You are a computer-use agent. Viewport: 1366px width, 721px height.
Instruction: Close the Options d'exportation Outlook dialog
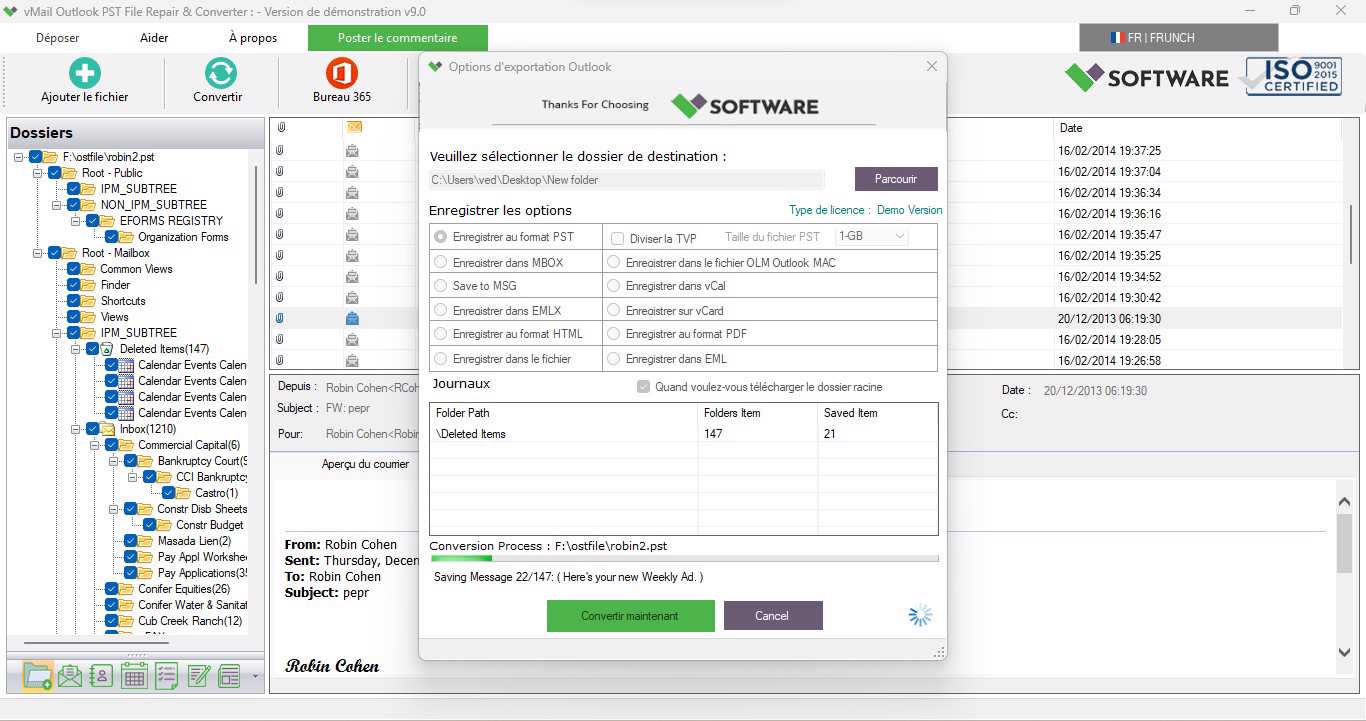(x=932, y=67)
